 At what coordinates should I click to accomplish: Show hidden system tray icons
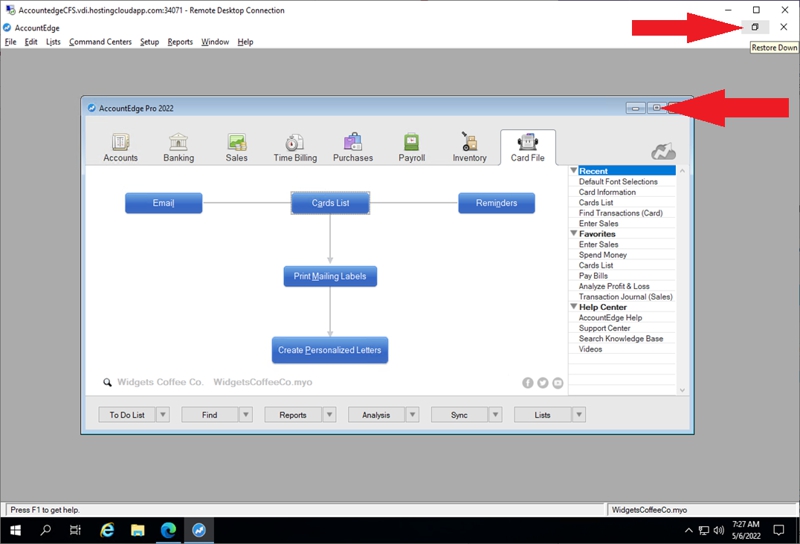[689, 530]
